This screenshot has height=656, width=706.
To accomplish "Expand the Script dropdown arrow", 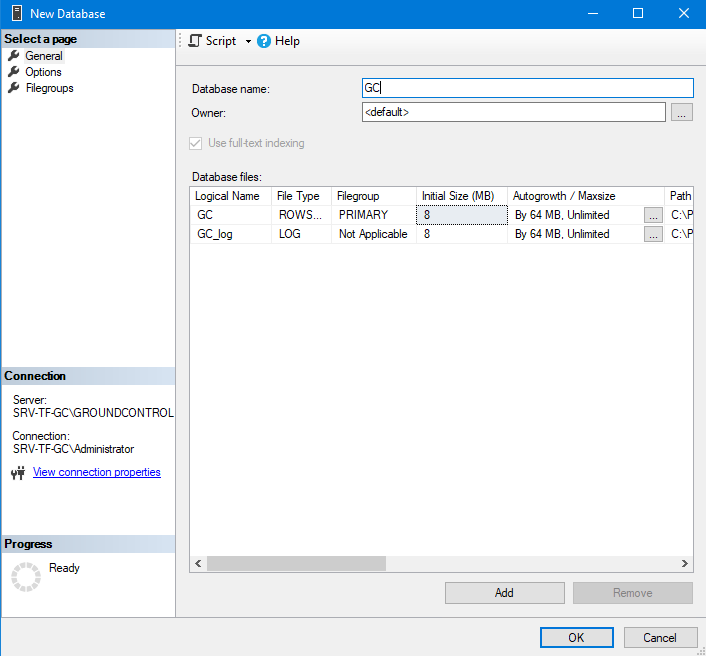I will [x=248, y=42].
